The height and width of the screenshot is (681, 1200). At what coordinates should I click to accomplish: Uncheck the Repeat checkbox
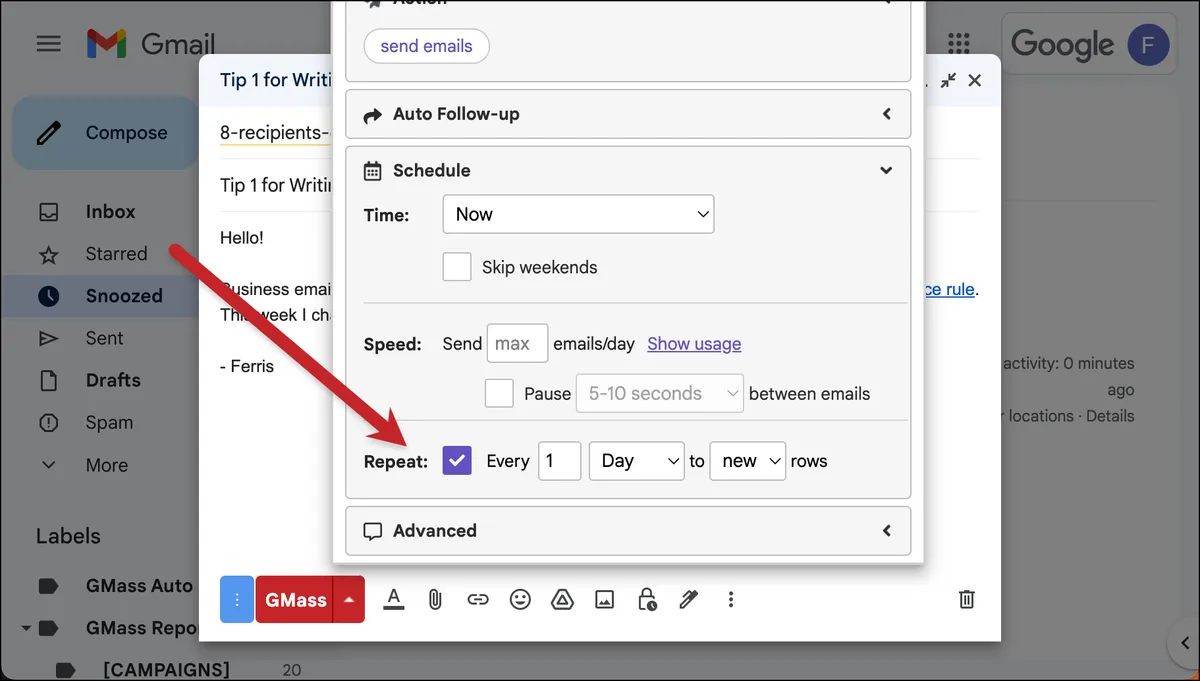coord(457,461)
